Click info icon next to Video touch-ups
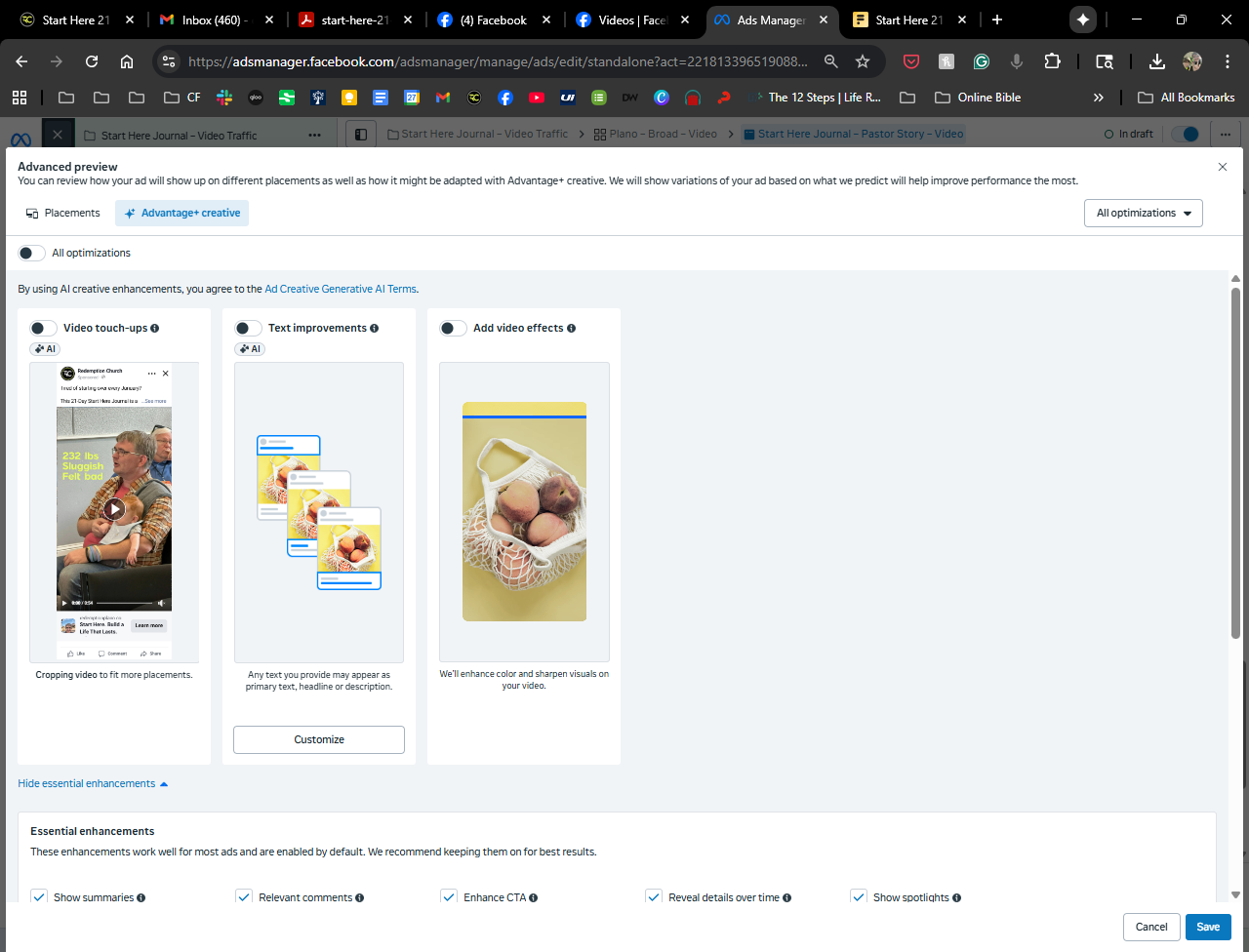Viewport: 1249px width, 952px height. coord(155,329)
